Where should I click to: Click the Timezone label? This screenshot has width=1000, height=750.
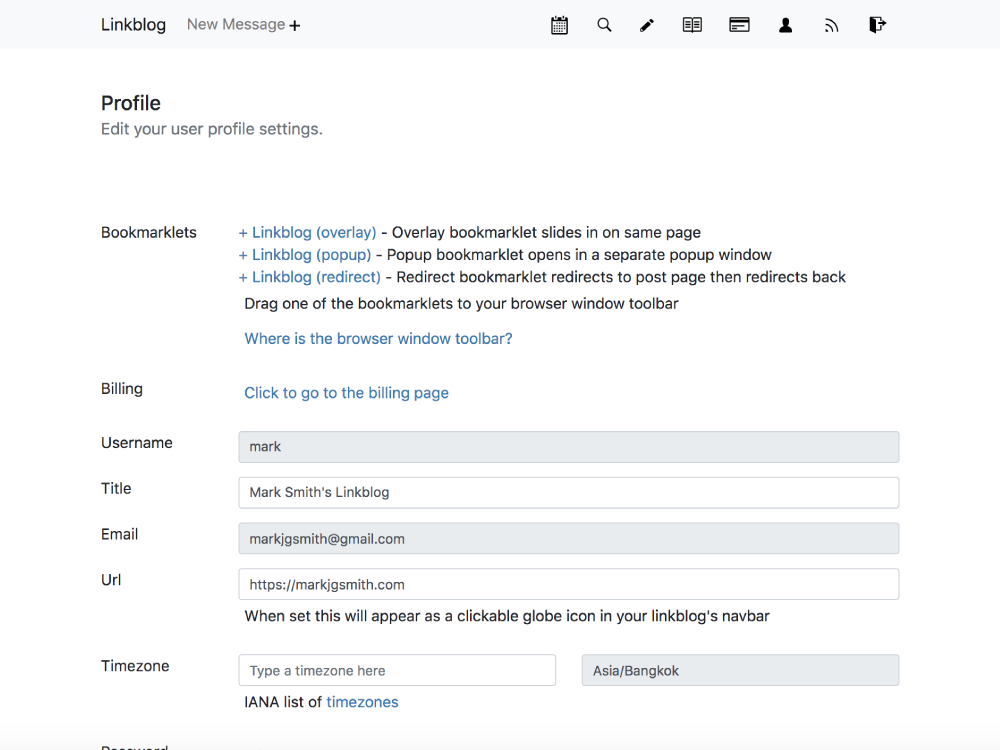click(135, 666)
